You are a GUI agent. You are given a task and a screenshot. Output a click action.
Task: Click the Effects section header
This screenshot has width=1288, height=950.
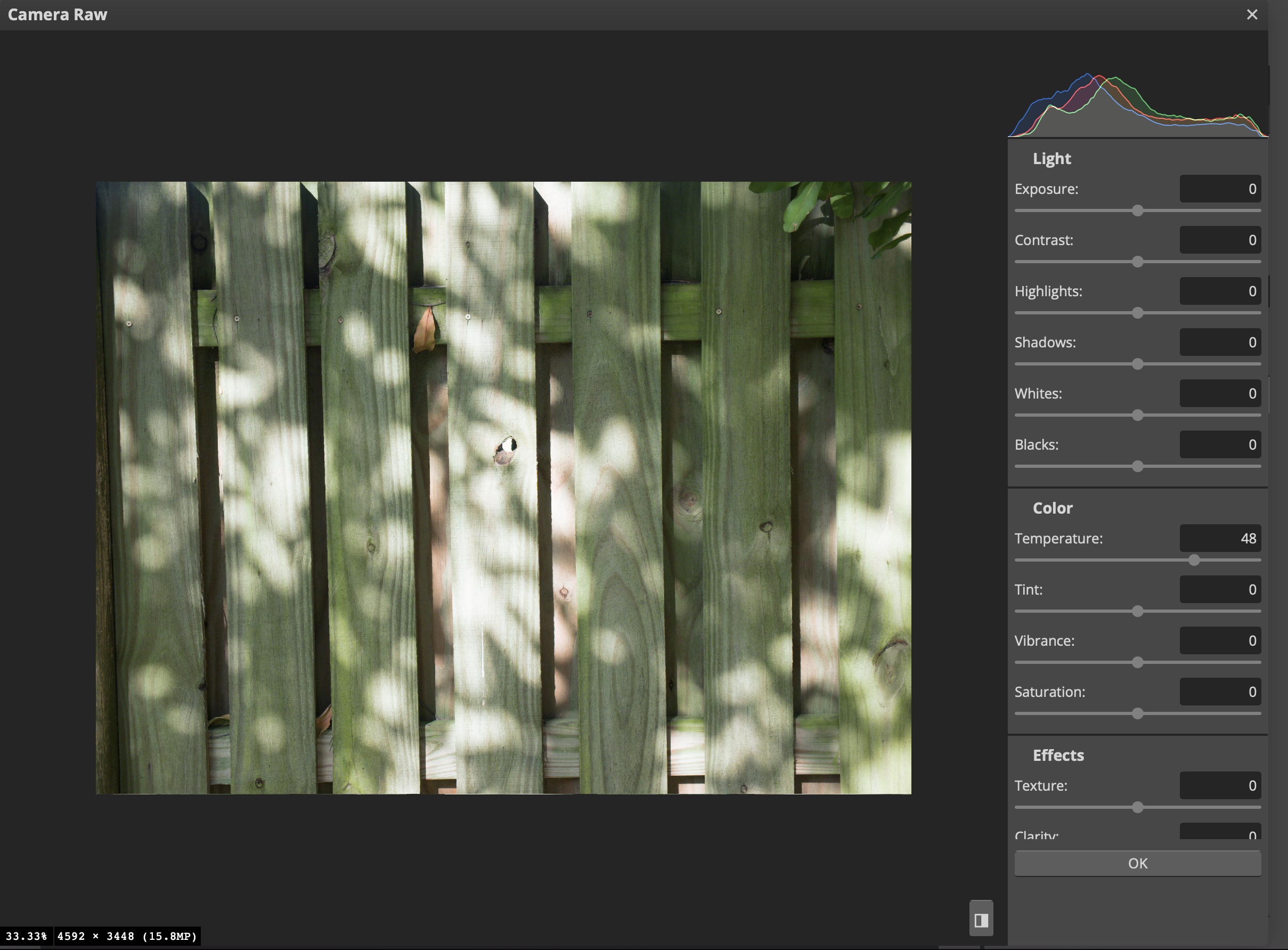[x=1057, y=755]
